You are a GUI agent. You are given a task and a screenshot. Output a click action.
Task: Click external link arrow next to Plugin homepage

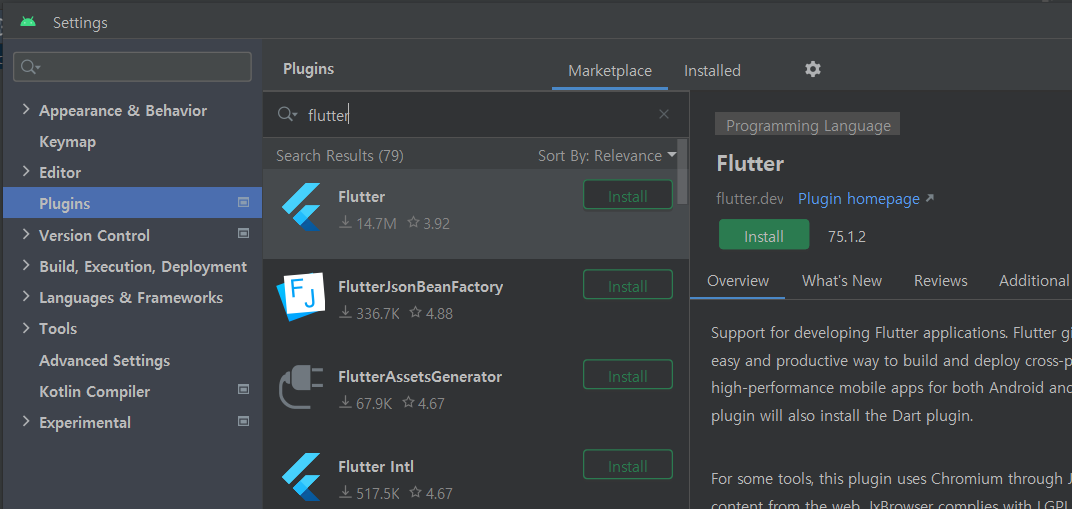(929, 199)
